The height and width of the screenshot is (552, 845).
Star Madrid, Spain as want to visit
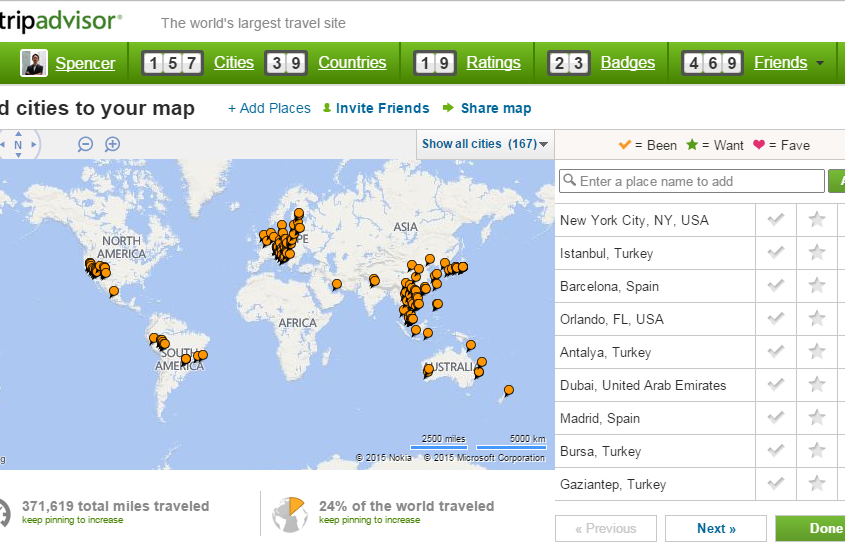pyautogui.click(x=817, y=418)
